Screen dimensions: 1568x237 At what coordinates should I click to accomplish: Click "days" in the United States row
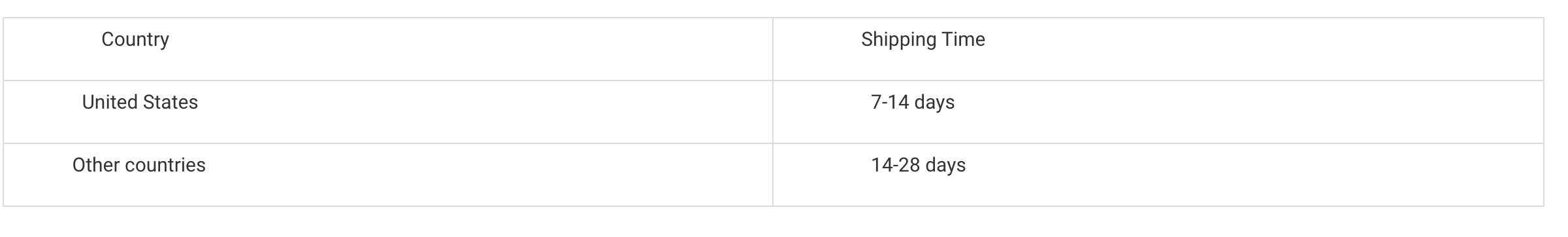click(934, 103)
